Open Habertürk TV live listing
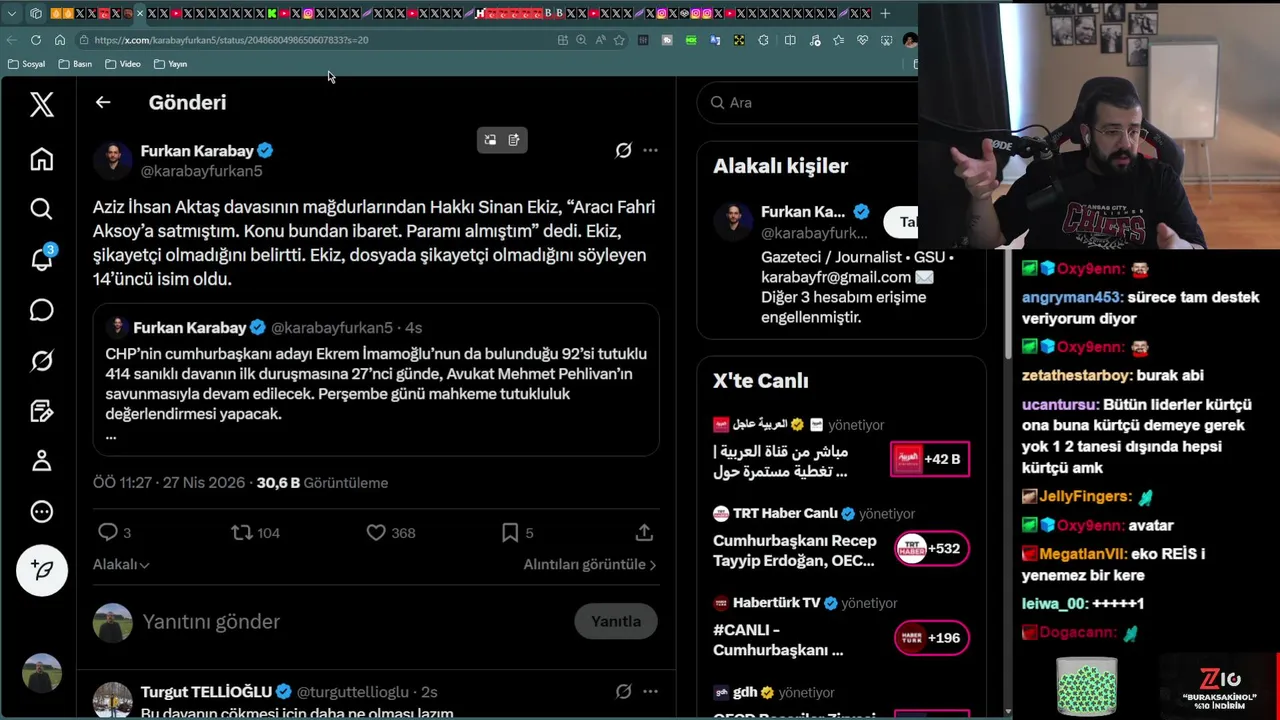 point(840,626)
